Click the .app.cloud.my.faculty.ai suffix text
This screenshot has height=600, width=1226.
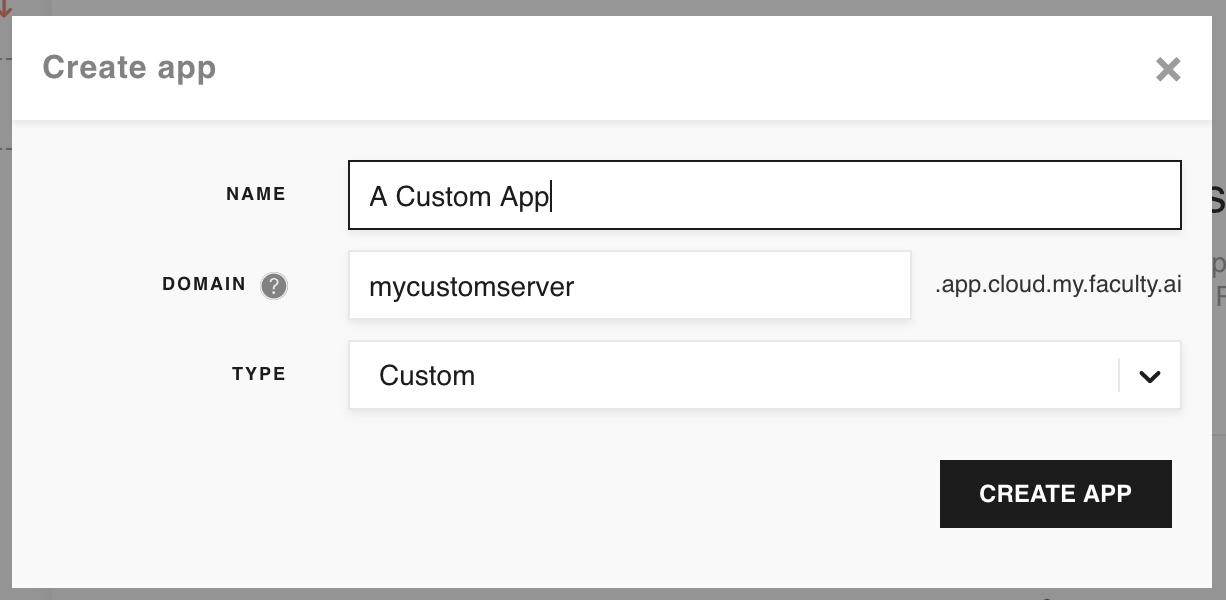tap(1060, 284)
